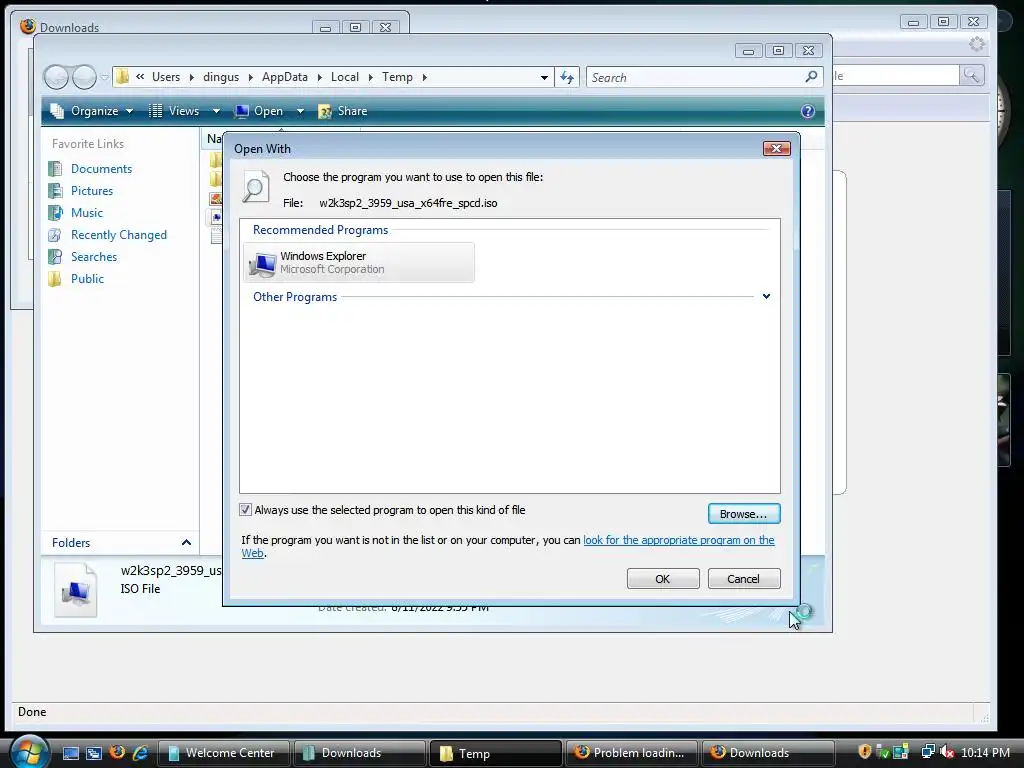The height and width of the screenshot is (768, 1024).
Task: Switch to Temp taskbar button
Action: pos(495,753)
